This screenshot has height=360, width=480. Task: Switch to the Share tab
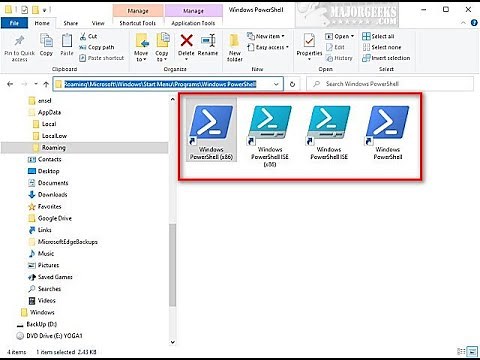(71, 23)
